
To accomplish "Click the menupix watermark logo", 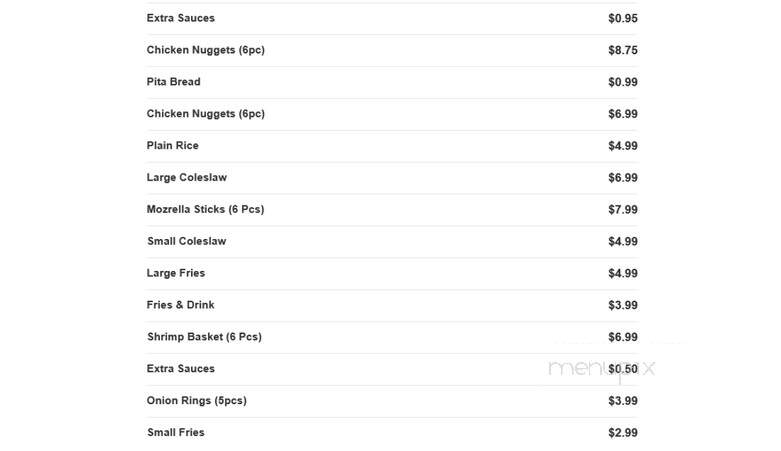I will pyautogui.click(x=601, y=369).
